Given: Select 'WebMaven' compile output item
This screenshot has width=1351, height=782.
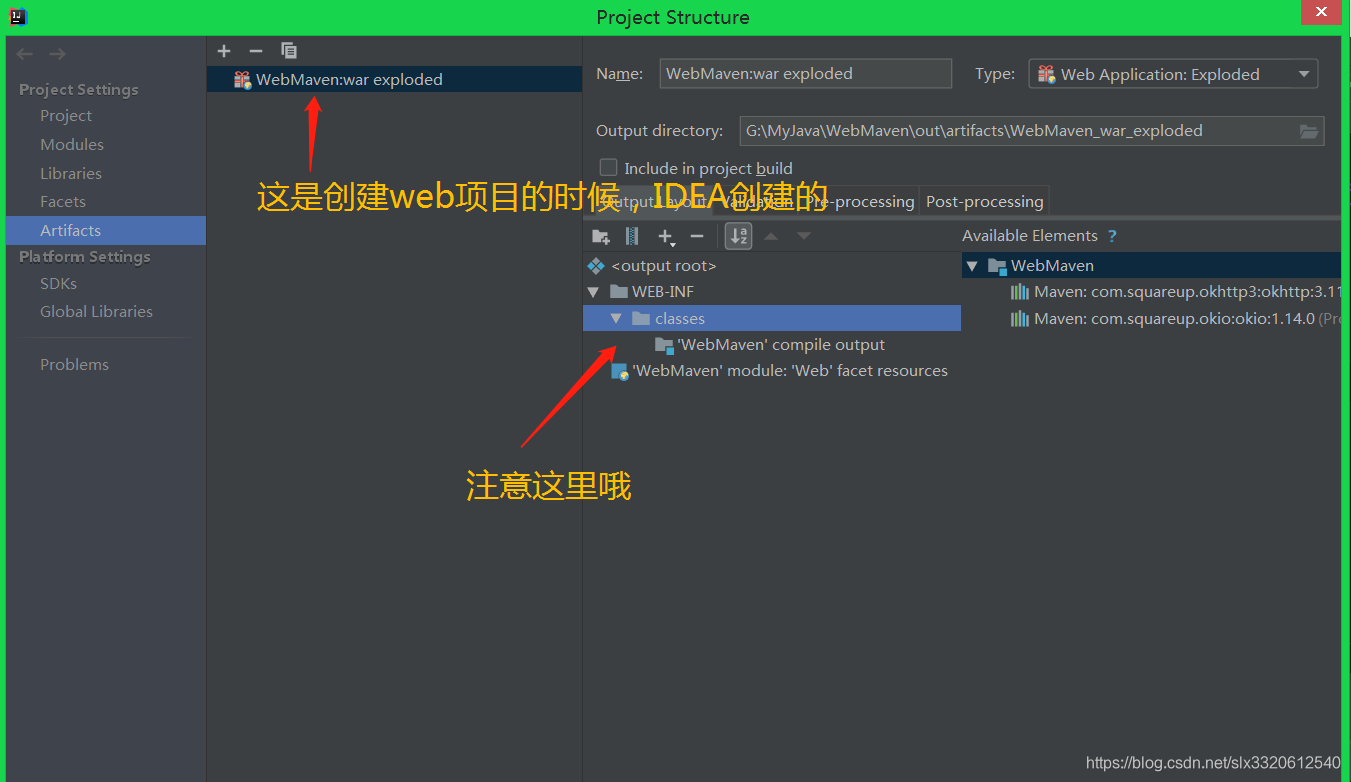Looking at the screenshot, I should [x=781, y=345].
